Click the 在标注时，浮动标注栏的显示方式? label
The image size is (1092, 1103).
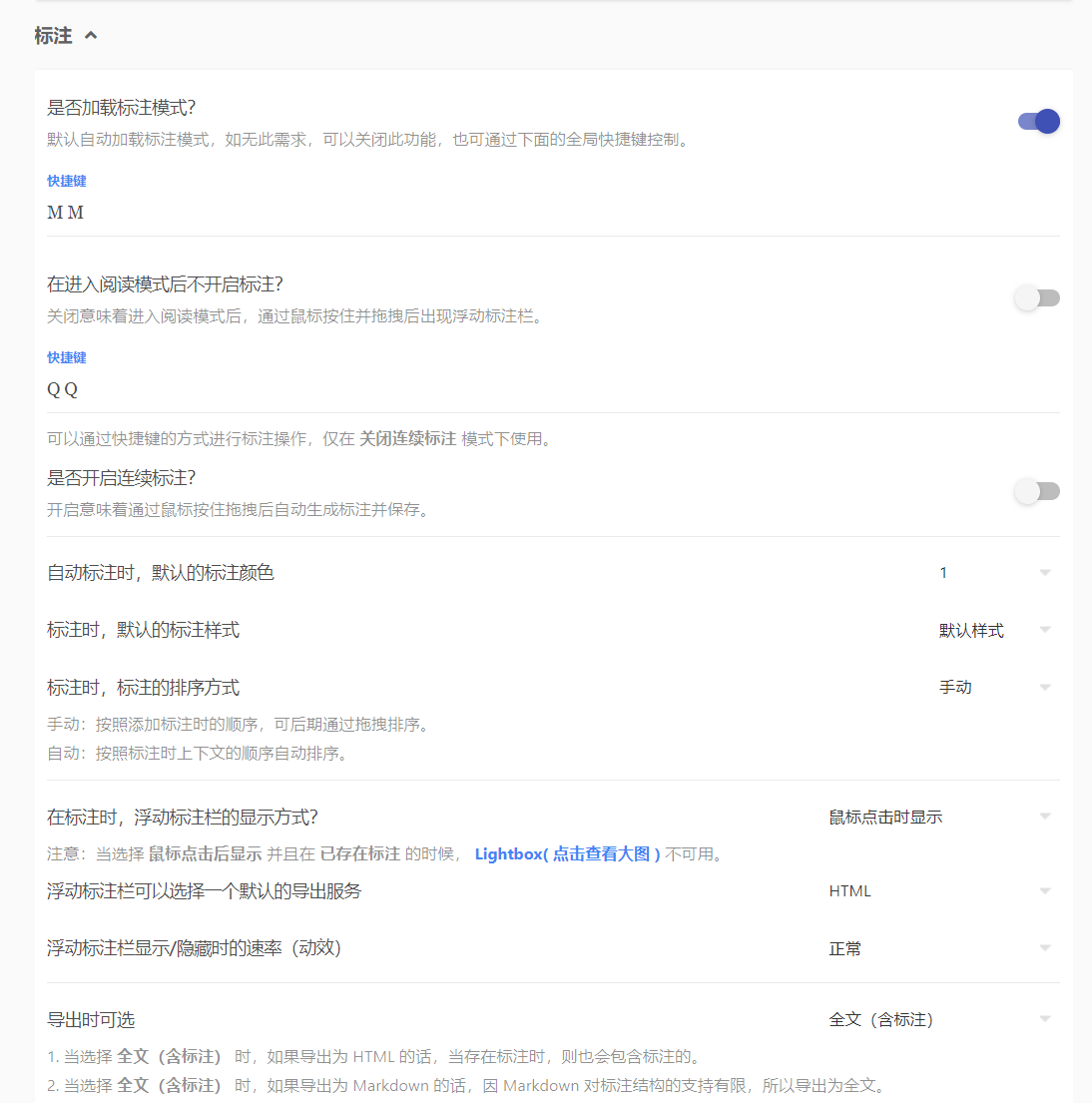pyautogui.click(x=183, y=818)
